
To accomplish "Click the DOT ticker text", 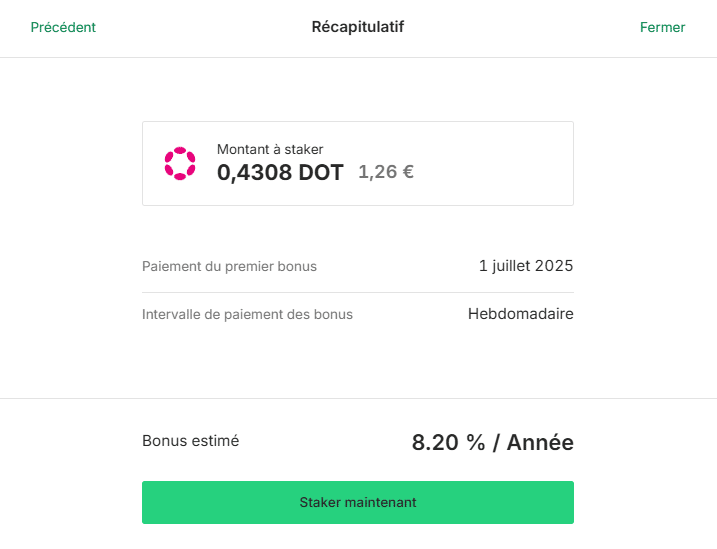I will point(321,173).
